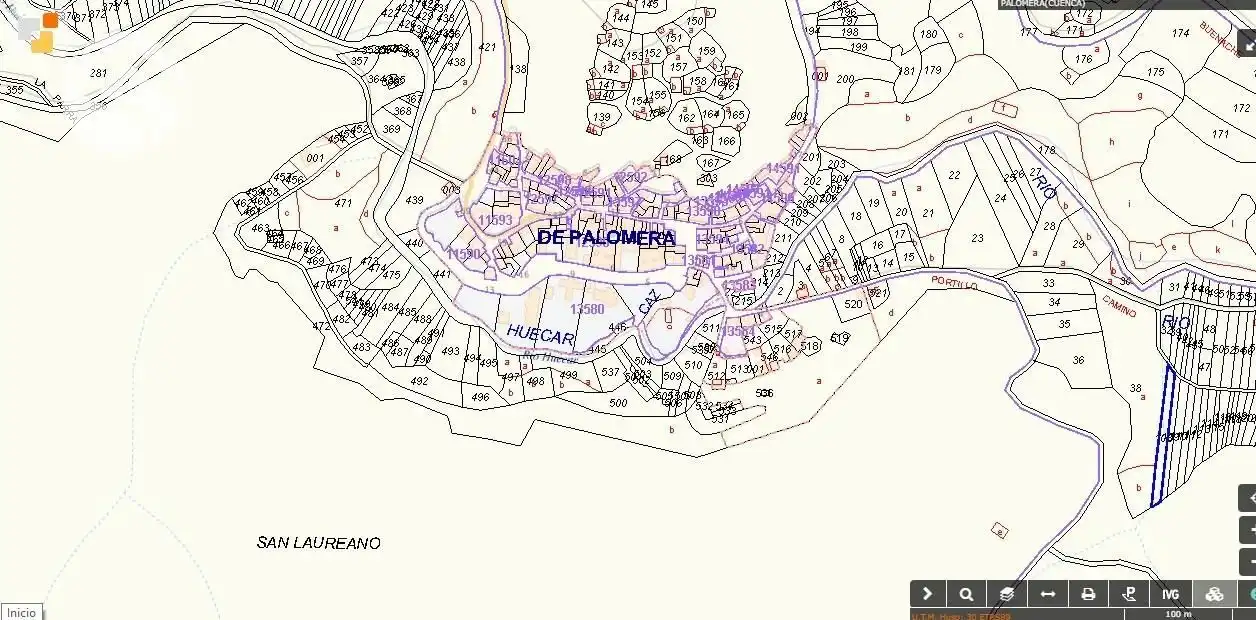Select the blue highlighted parcel strip
The height and width of the screenshot is (620, 1256).
[1162, 436]
